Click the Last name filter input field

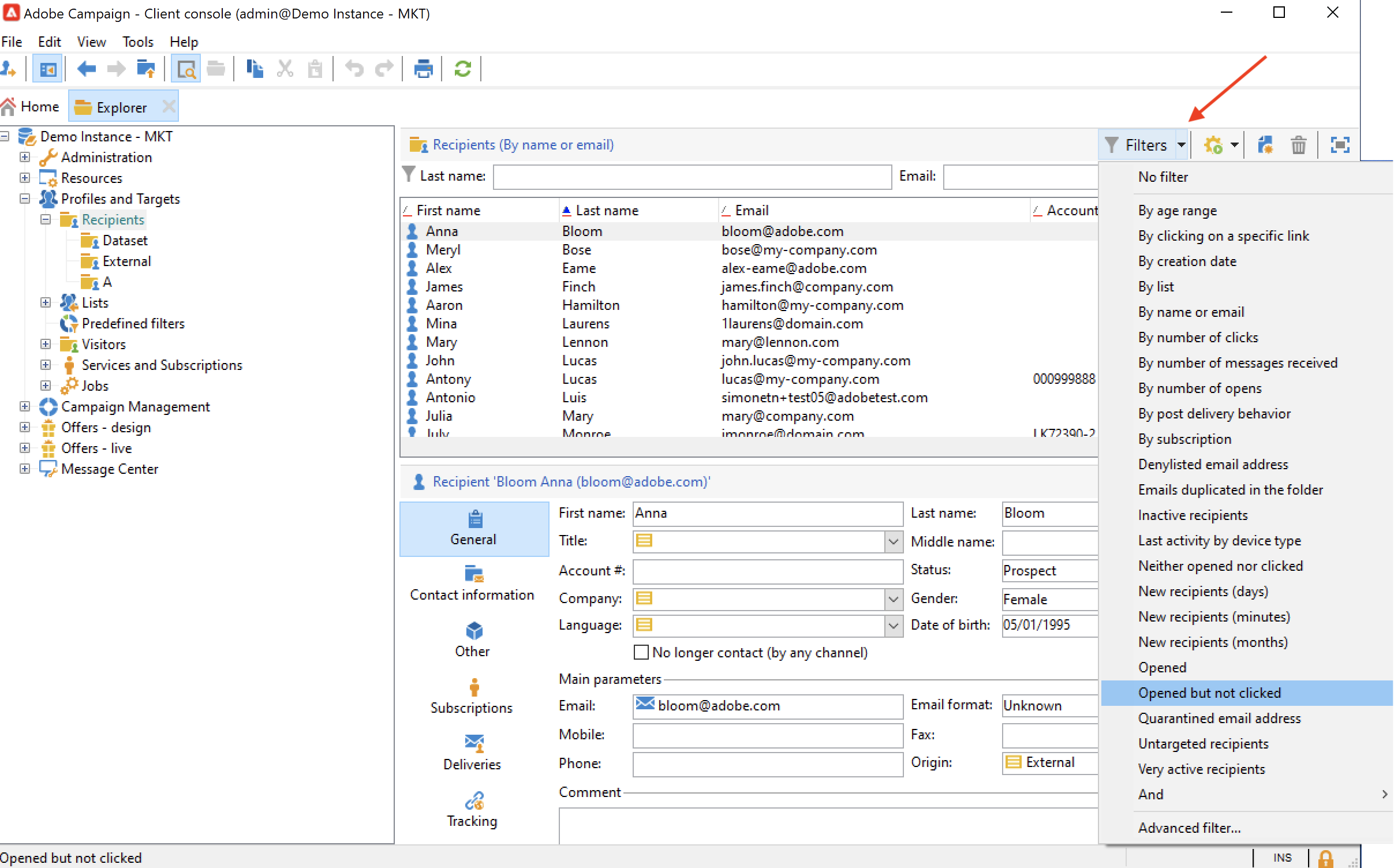pos(692,177)
